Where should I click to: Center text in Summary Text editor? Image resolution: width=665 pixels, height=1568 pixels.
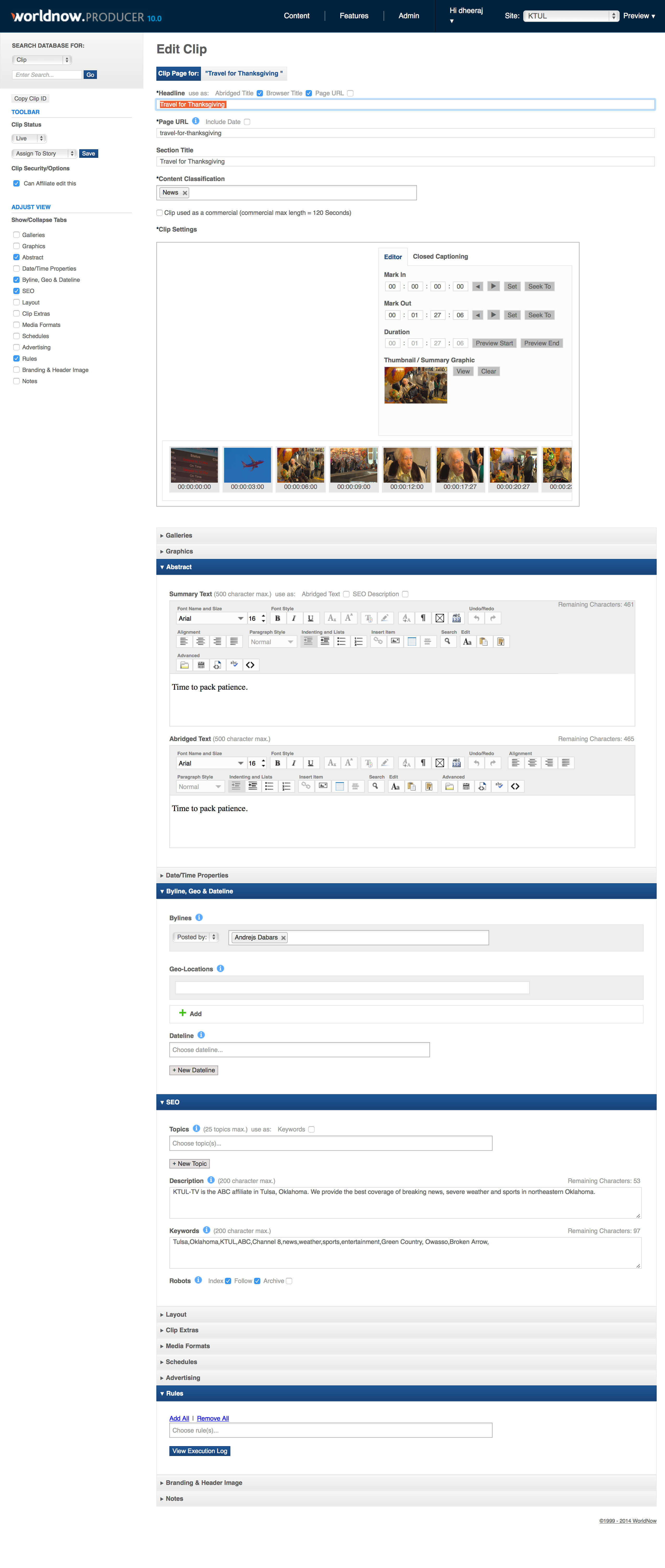click(x=200, y=642)
